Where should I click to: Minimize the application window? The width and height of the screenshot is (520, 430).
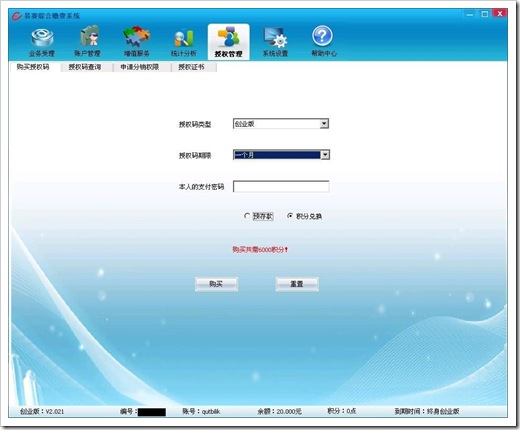pyautogui.click(x=470, y=14)
